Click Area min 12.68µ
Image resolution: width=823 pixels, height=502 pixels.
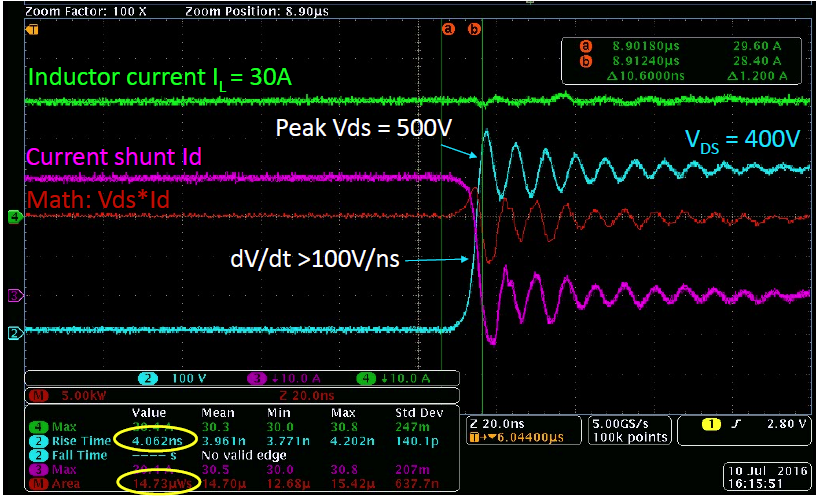tap(288, 484)
